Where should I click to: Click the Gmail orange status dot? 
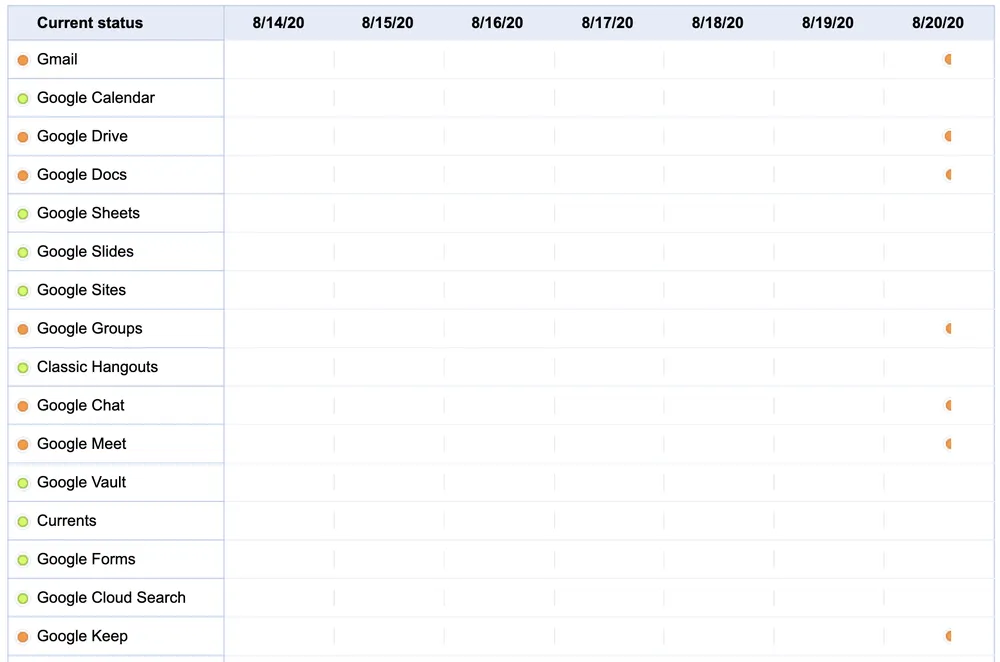click(x=23, y=60)
